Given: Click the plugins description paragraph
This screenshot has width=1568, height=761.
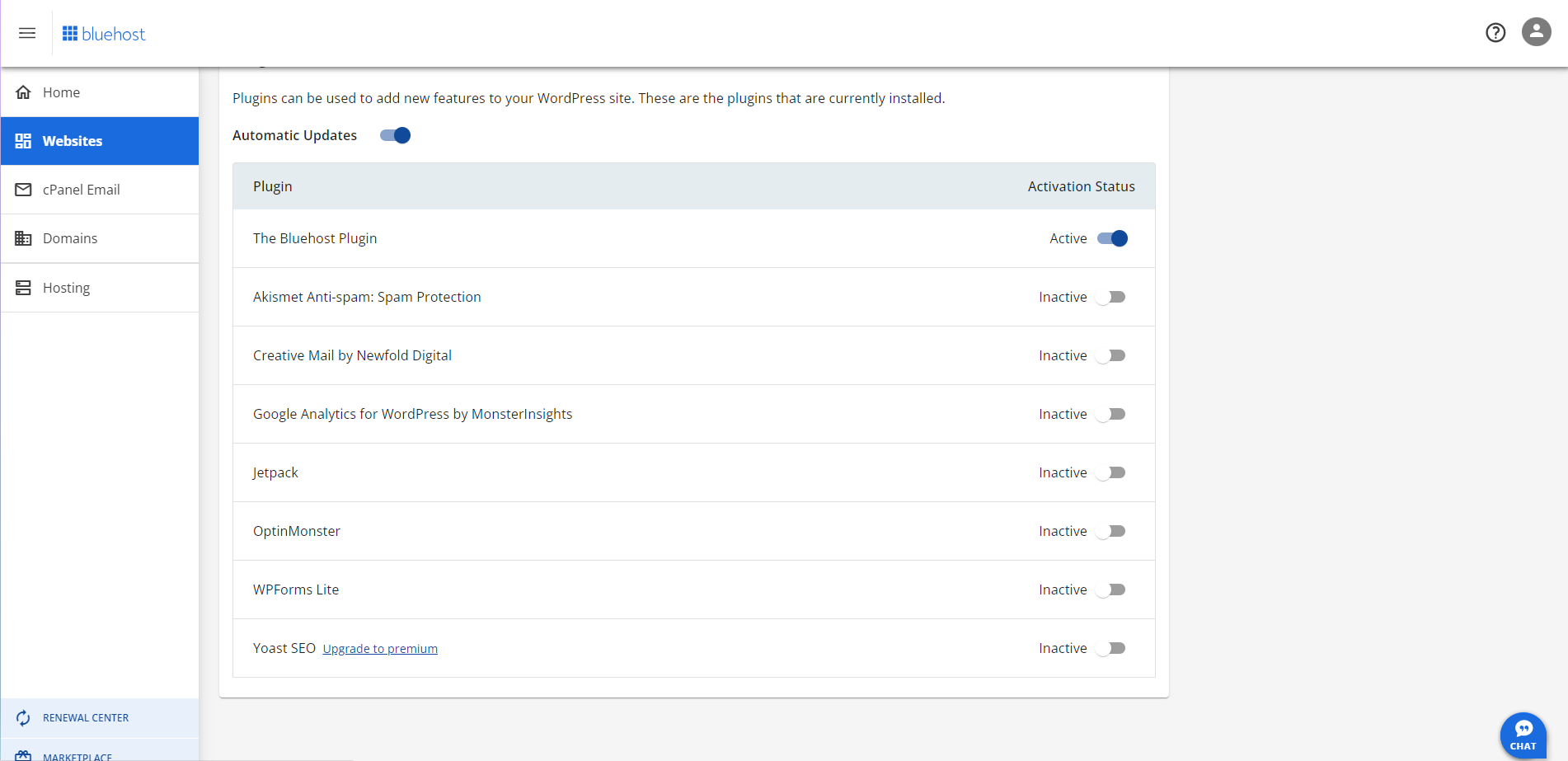Looking at the screenshot, I should pyautogui.click(x=589, y=98).
